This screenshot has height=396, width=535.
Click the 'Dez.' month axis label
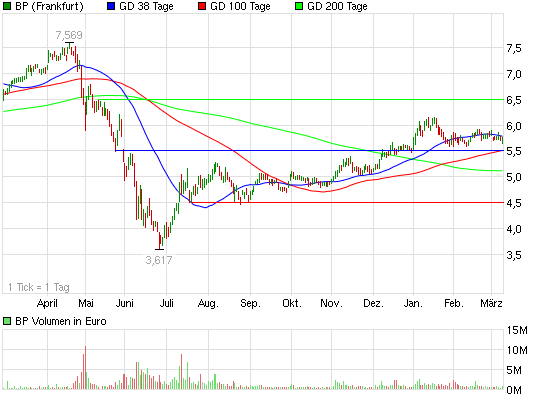tap(373, 303)
